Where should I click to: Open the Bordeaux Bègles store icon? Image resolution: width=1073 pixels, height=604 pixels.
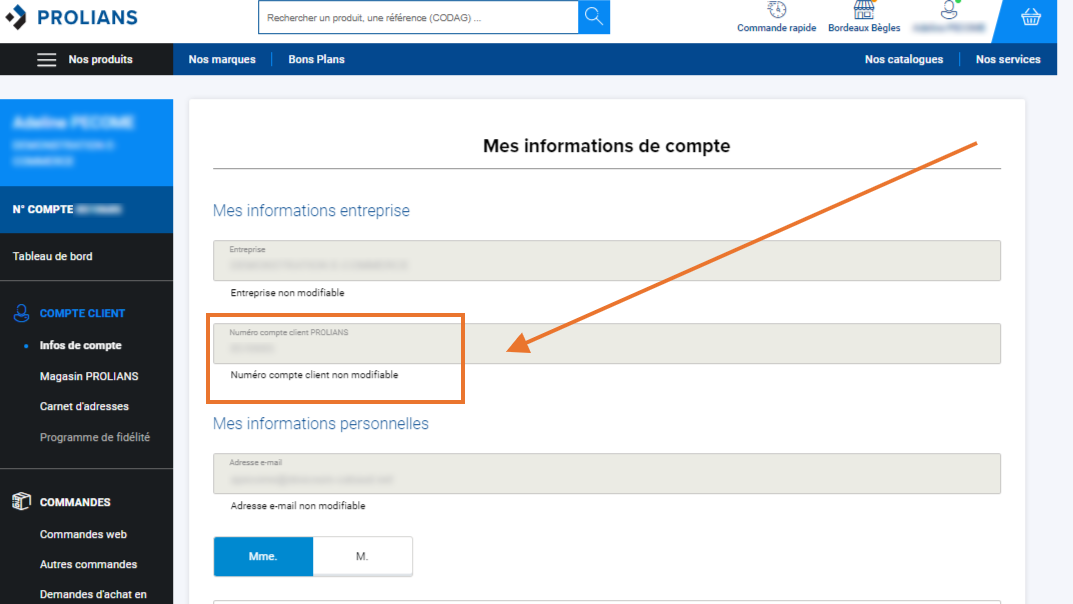pos(864,10)
